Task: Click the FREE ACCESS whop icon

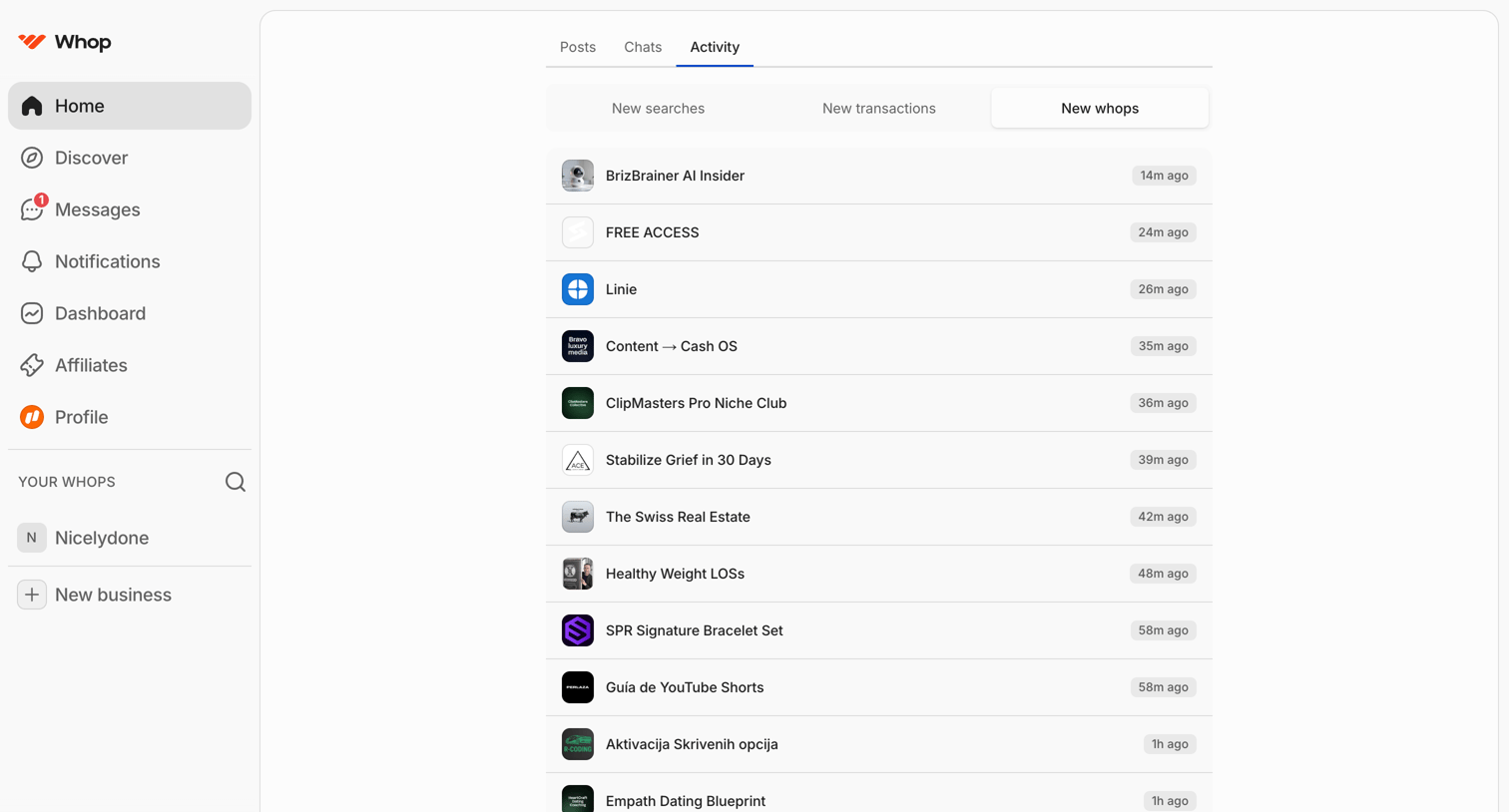Action: 578,232
